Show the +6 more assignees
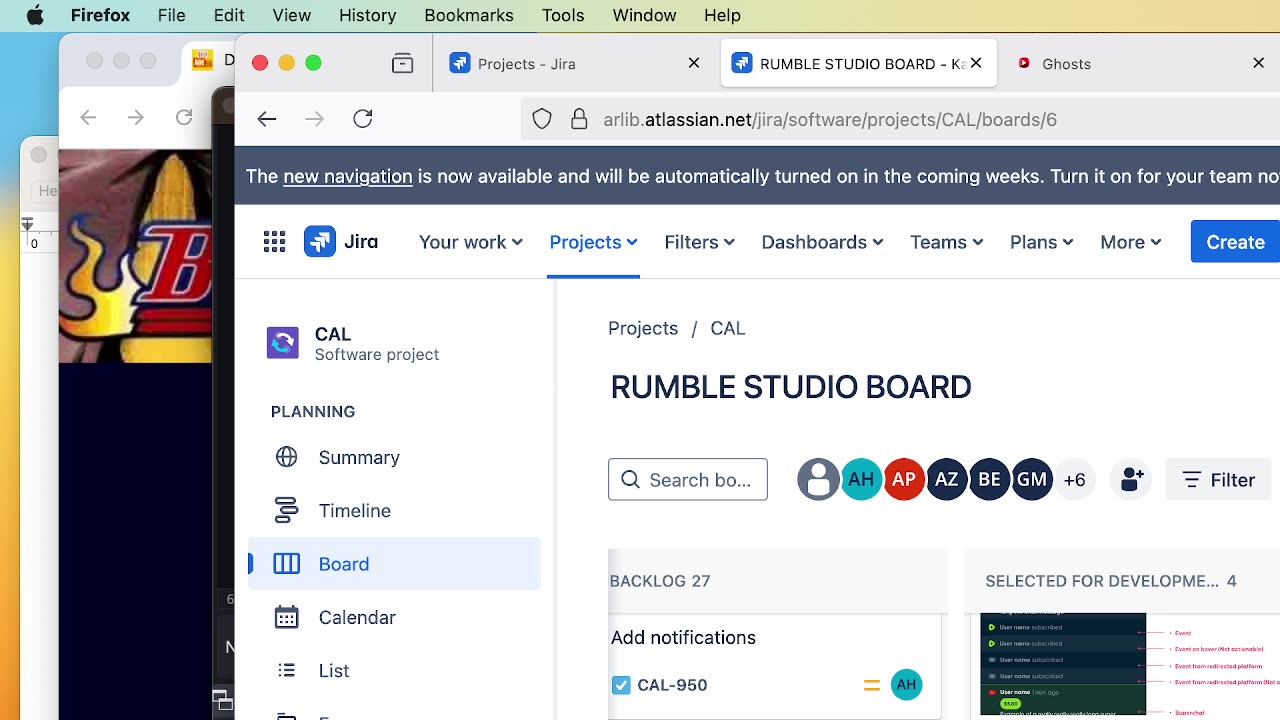Image resolution: width=1280 pixels, height=720 pixels. tap(1074, 480)
